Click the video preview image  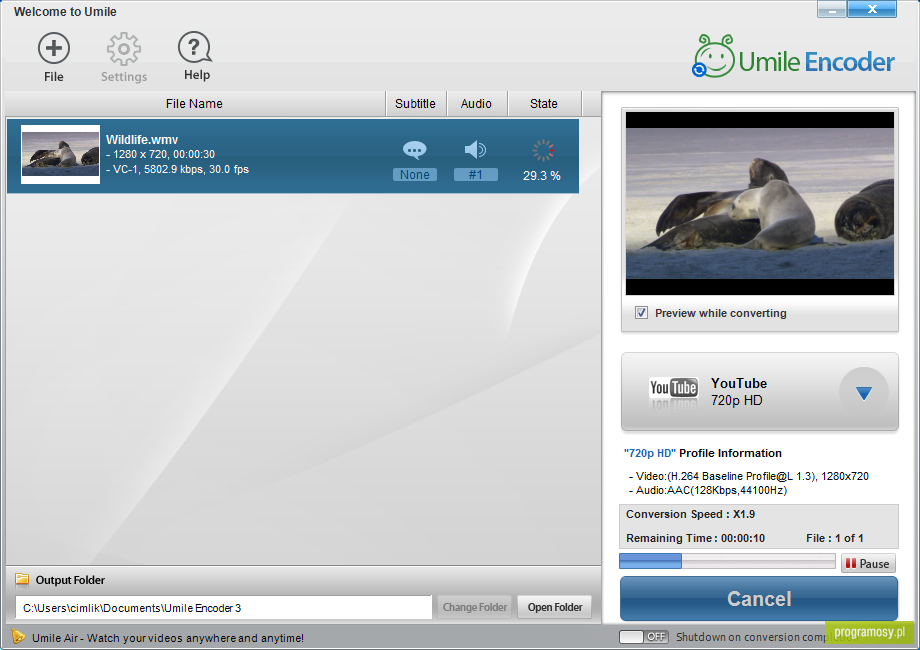760,203
